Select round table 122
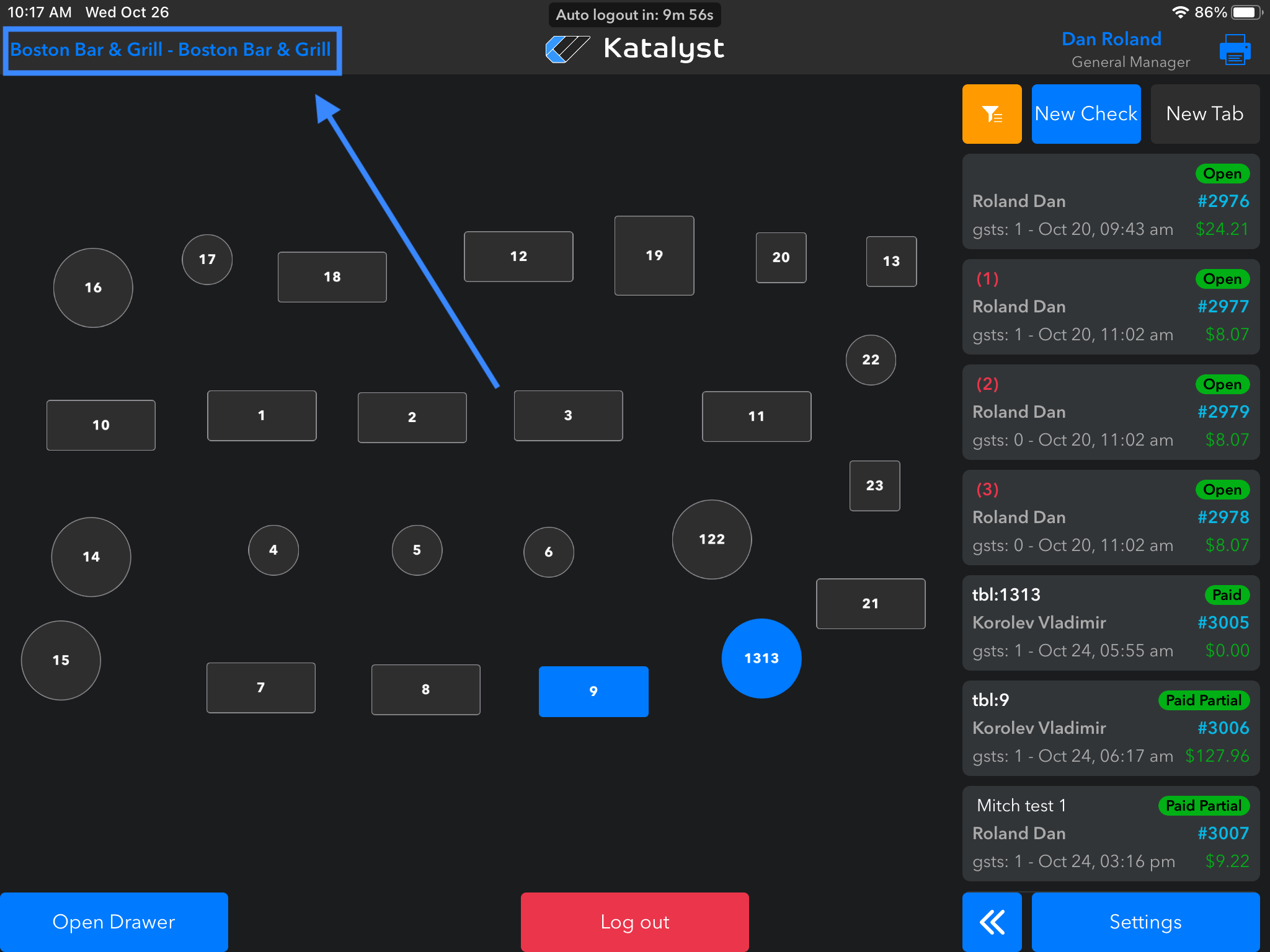 pyautogui.click(x=711, y=539)
